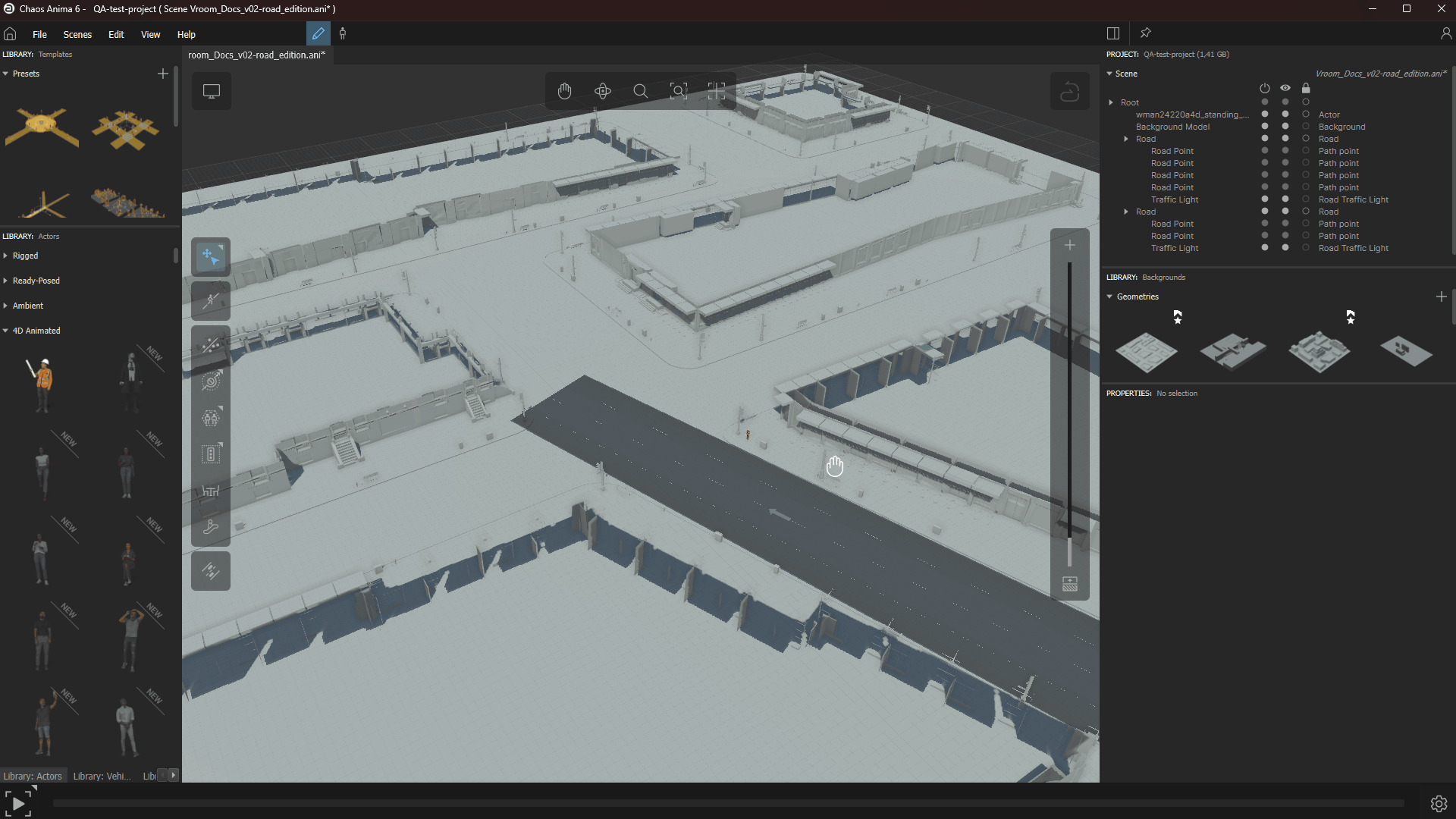
Task: Open the user account icon
Action: 1445,33
